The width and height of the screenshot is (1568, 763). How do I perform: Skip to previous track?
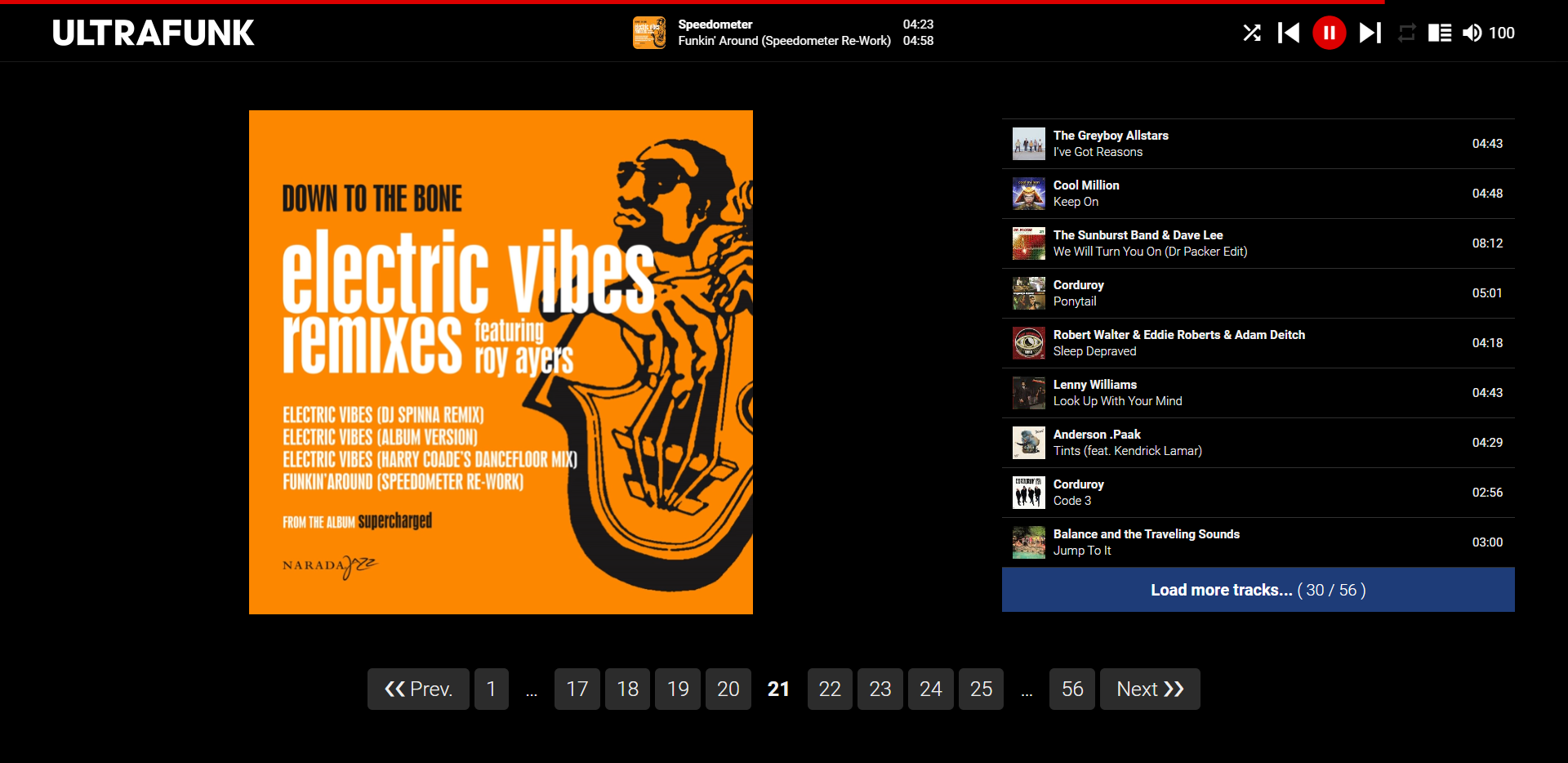pyautogui.click(x=1289, y=33)
